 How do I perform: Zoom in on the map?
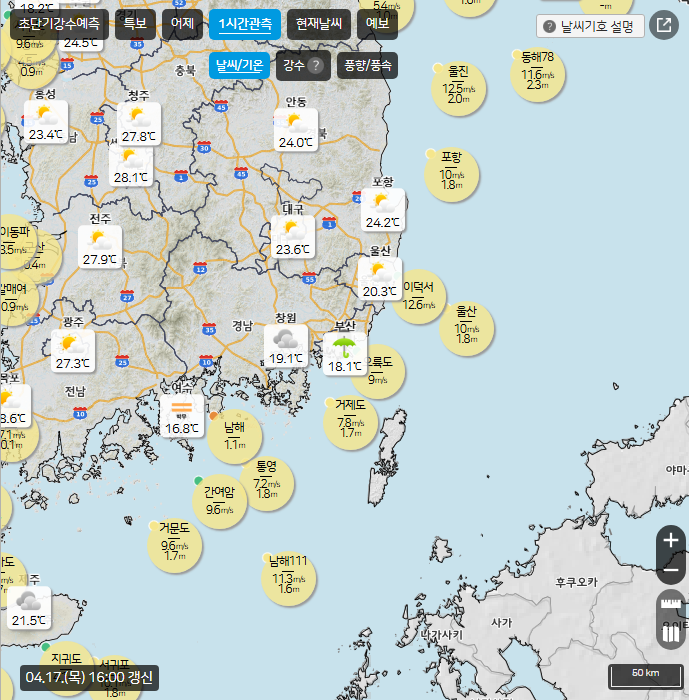click(671, 541)
